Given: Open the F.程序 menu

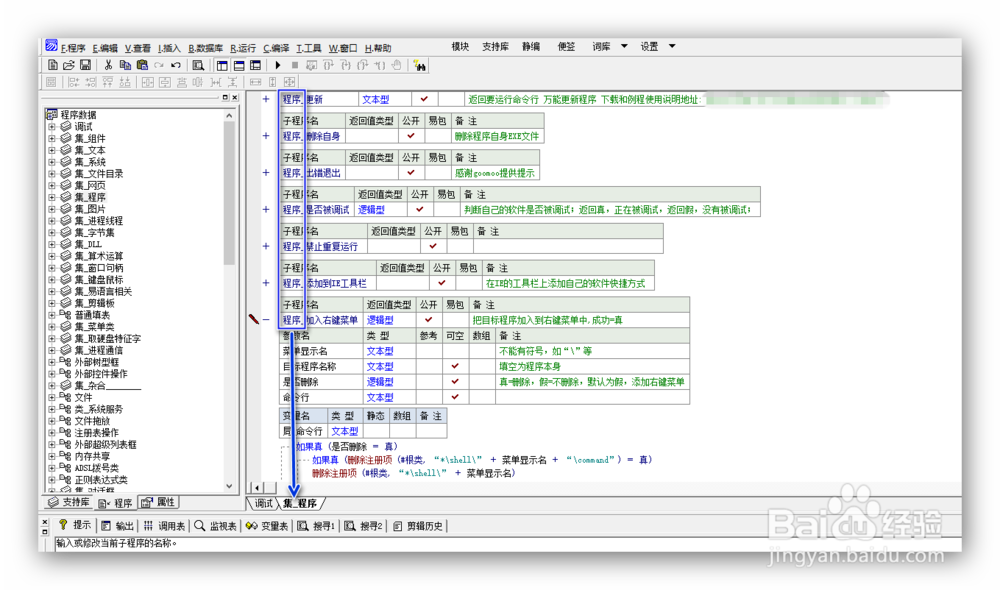Looking at the screenshot, I should point(73,48).
